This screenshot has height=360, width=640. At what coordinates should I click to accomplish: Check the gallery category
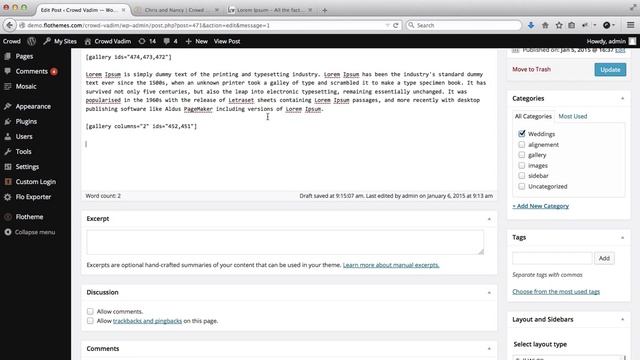pyautogui.click(x=522, y=155)
